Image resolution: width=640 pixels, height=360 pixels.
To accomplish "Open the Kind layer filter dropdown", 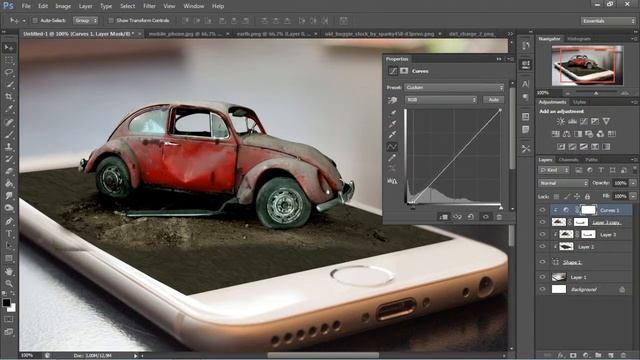I will click(554, 170).
